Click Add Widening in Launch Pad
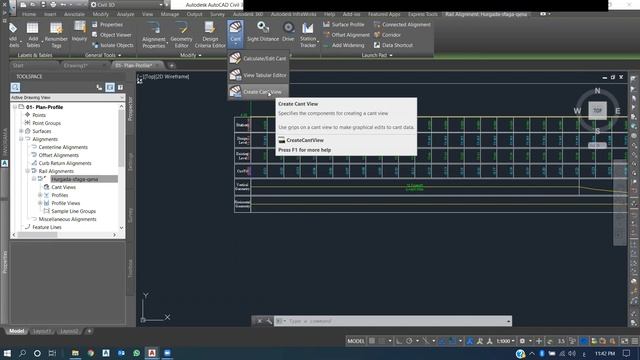The width and height of the screenshot is (640, 360). click(344, 45)
